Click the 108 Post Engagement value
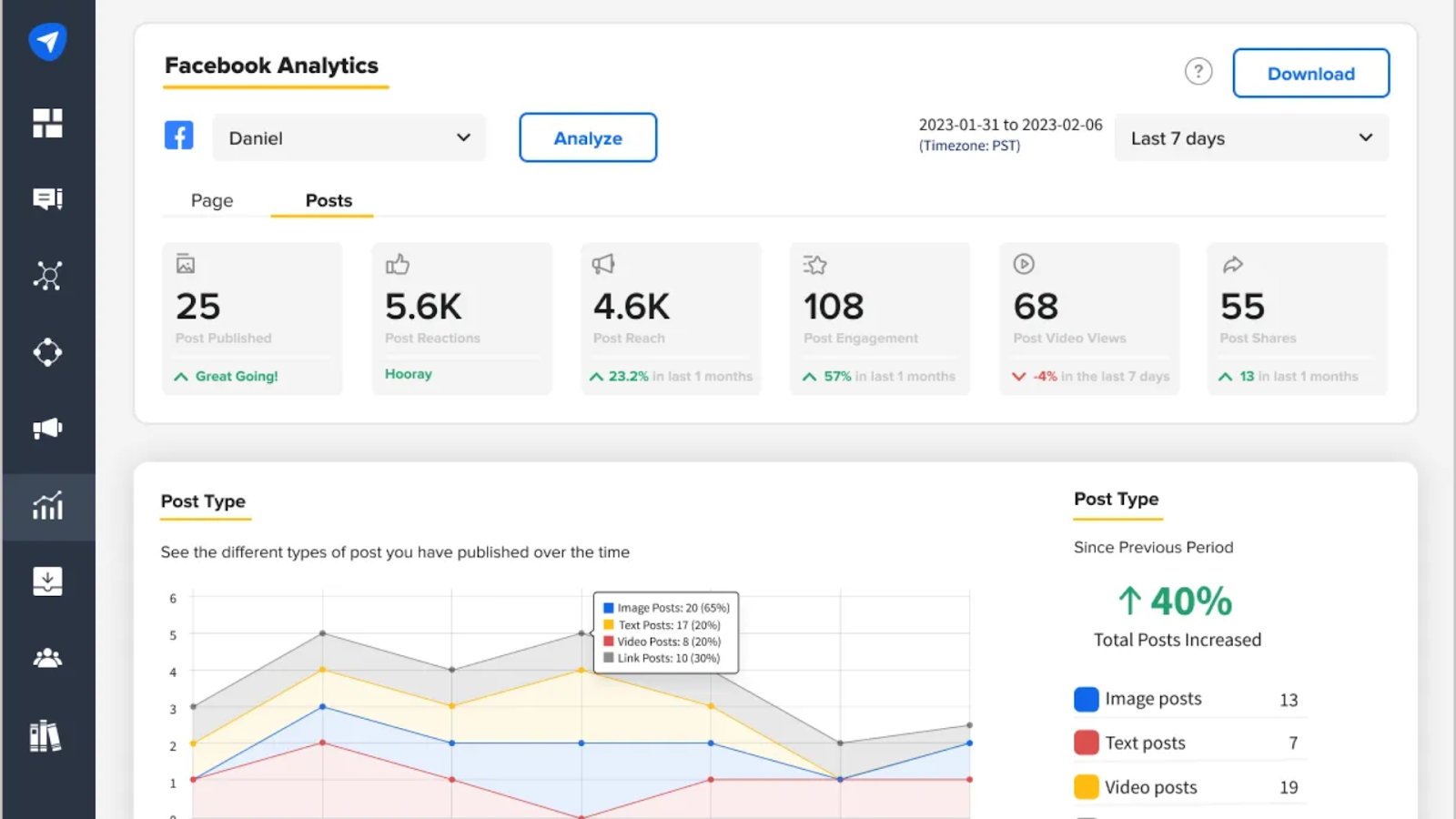Image resolution: width=1456 pixels, height=819 pixels. click(x=834, y=307)
